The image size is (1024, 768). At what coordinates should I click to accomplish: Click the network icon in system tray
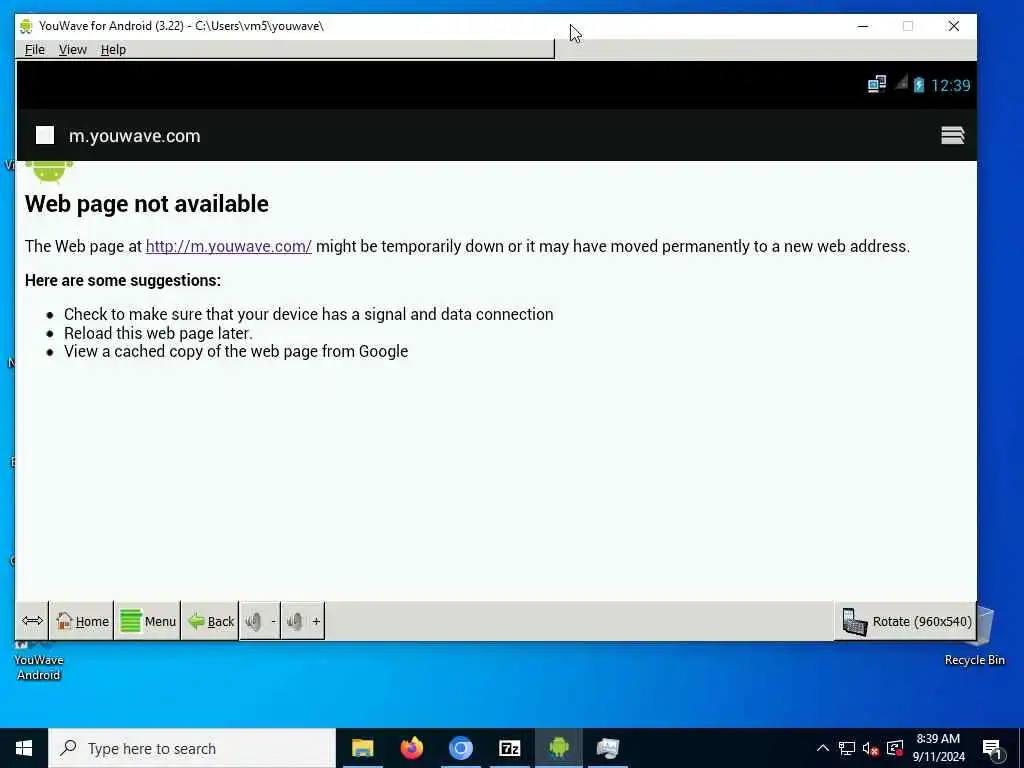(847, 748)
